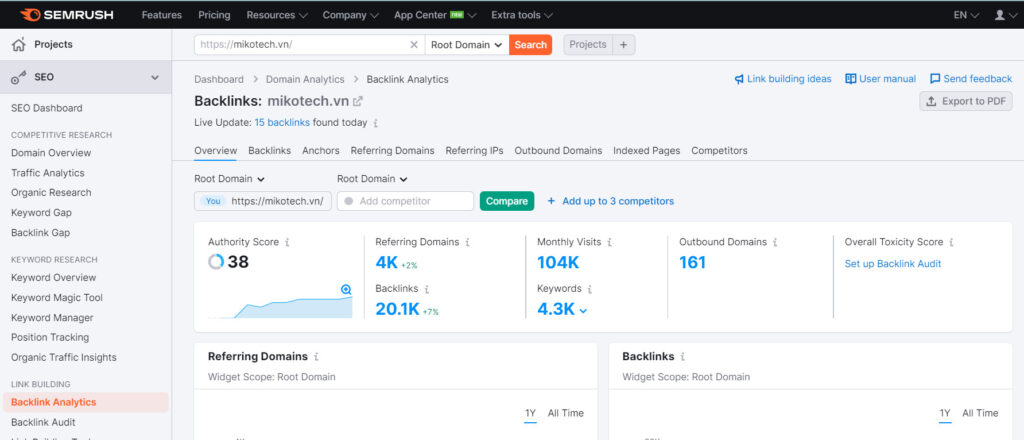1024x440 pixels.
Task: Open Keyword Magic Tool in sidebar
Action: 57,298
